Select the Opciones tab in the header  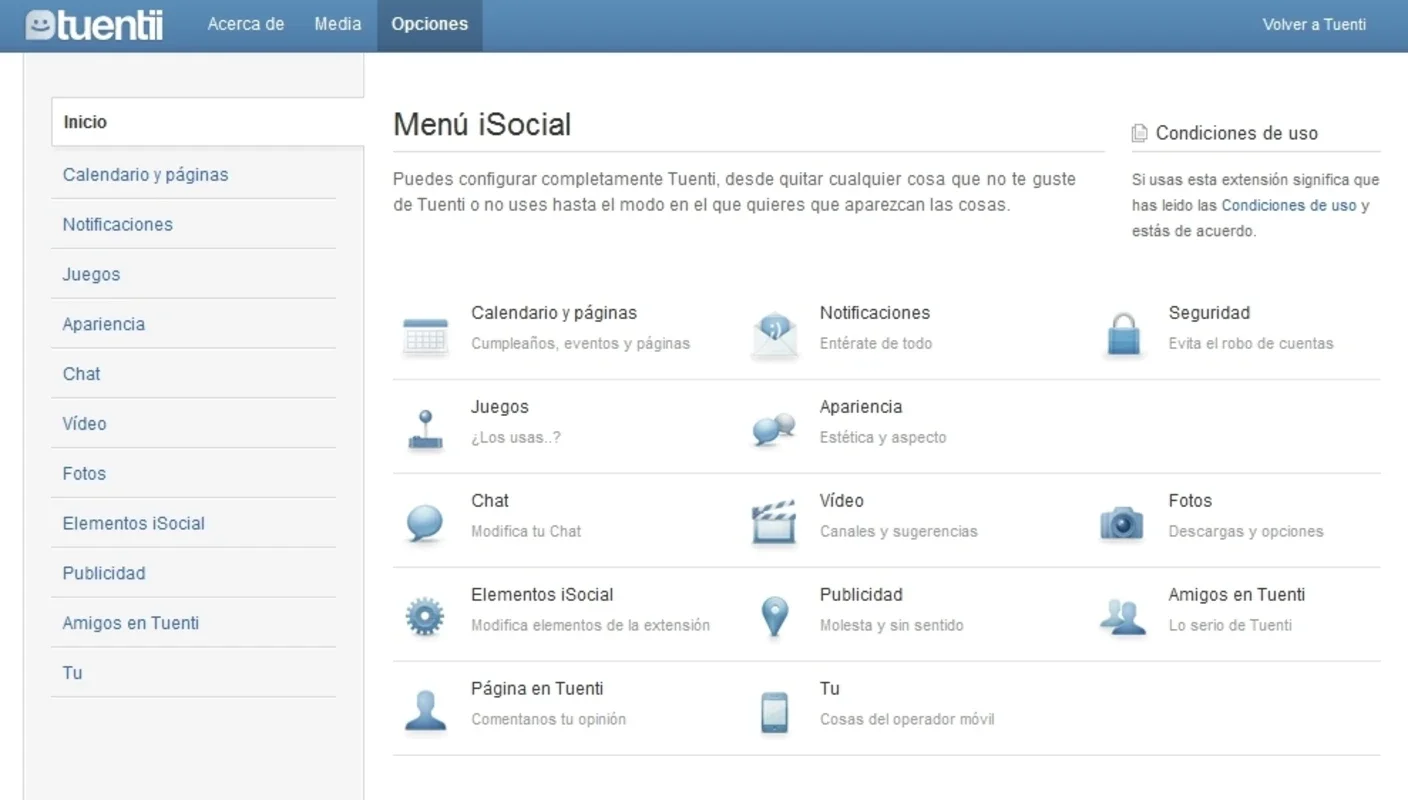click(x=430, y=25)
